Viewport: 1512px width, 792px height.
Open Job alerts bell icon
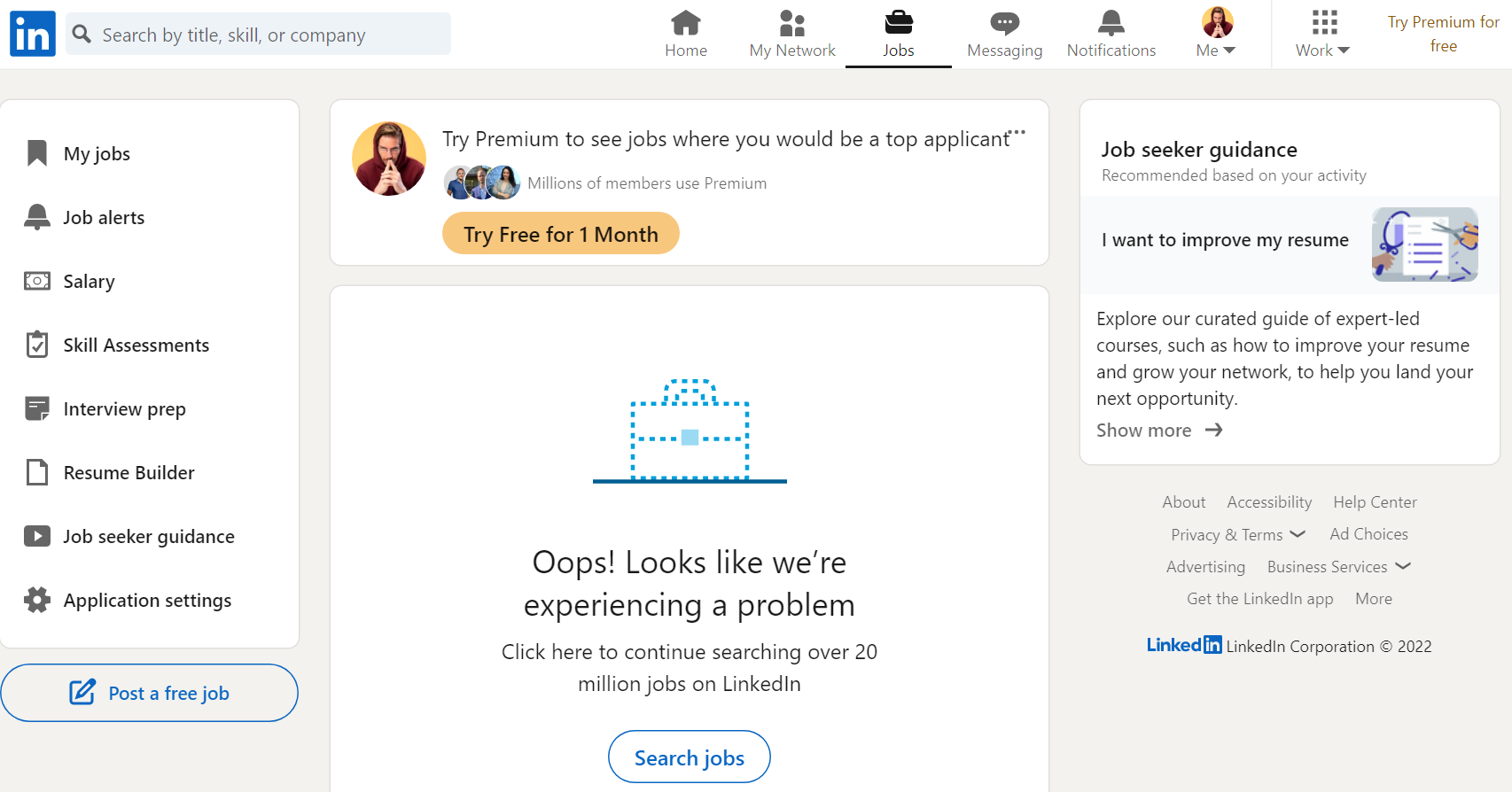[37, 217]
